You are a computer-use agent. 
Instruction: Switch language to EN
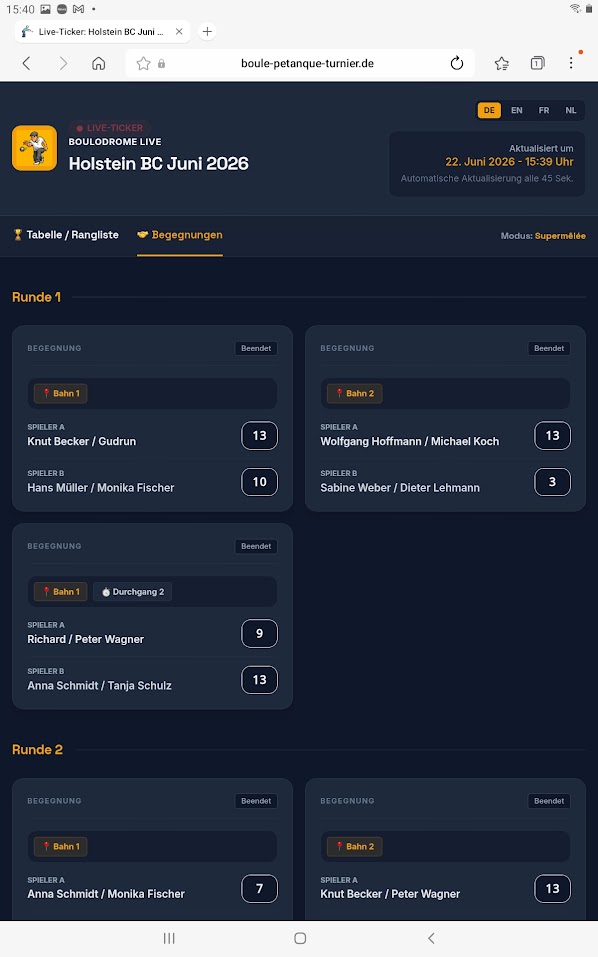(517, 110)
